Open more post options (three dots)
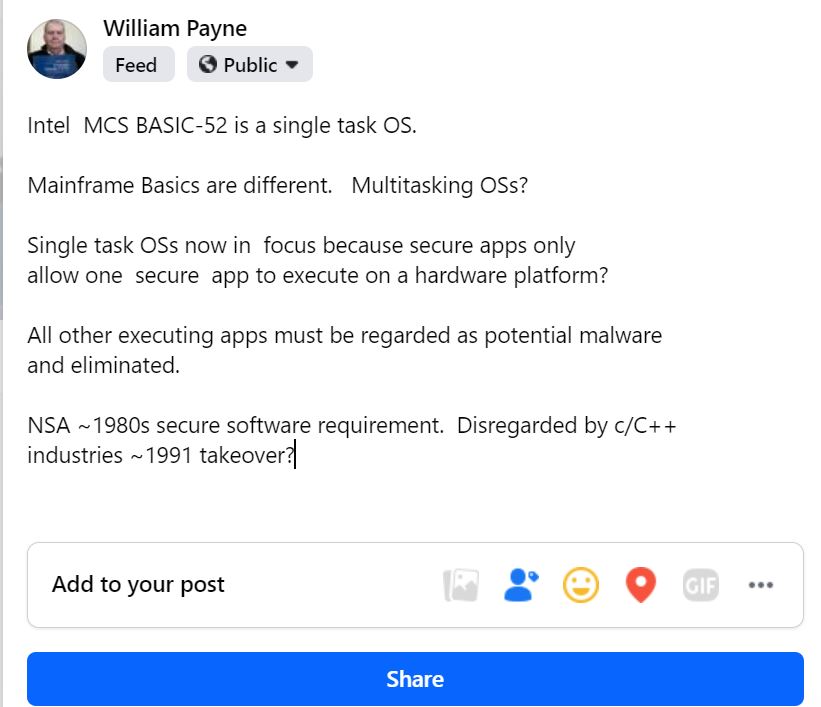The width and height of the screenshot is (821, 707). tap(760, 585)
